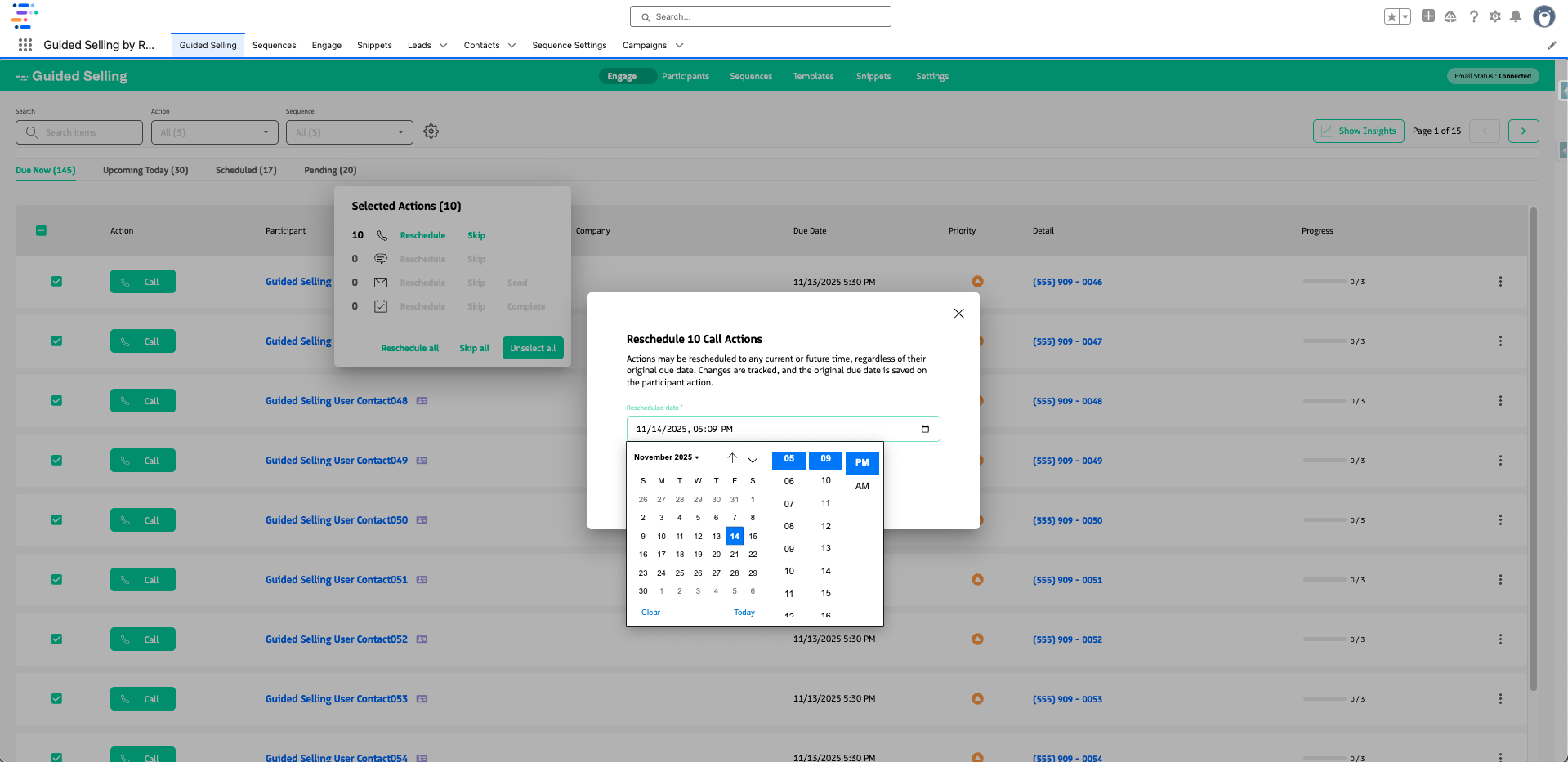Click the down arrow for next month
1568x762 pixels.
point(753,458)
